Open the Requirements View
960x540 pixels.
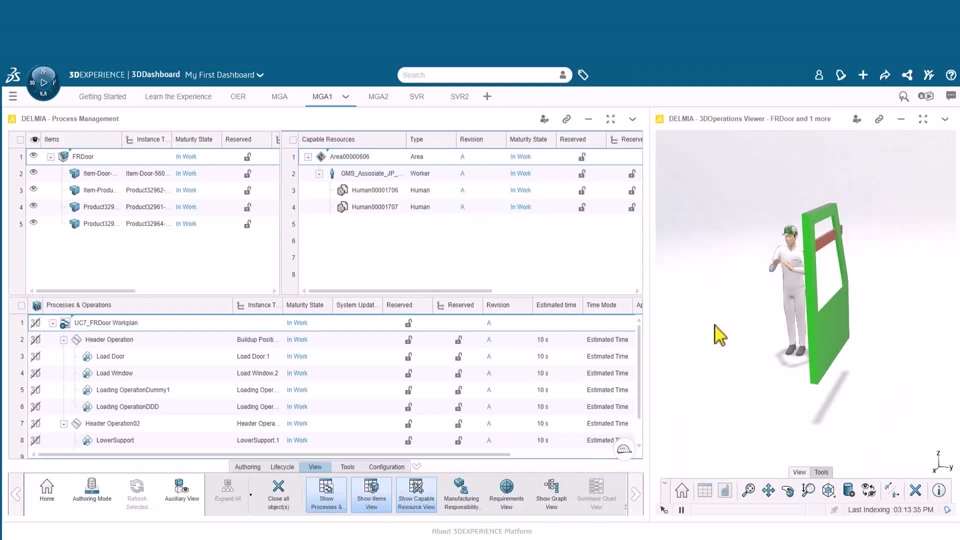(506, 488)
